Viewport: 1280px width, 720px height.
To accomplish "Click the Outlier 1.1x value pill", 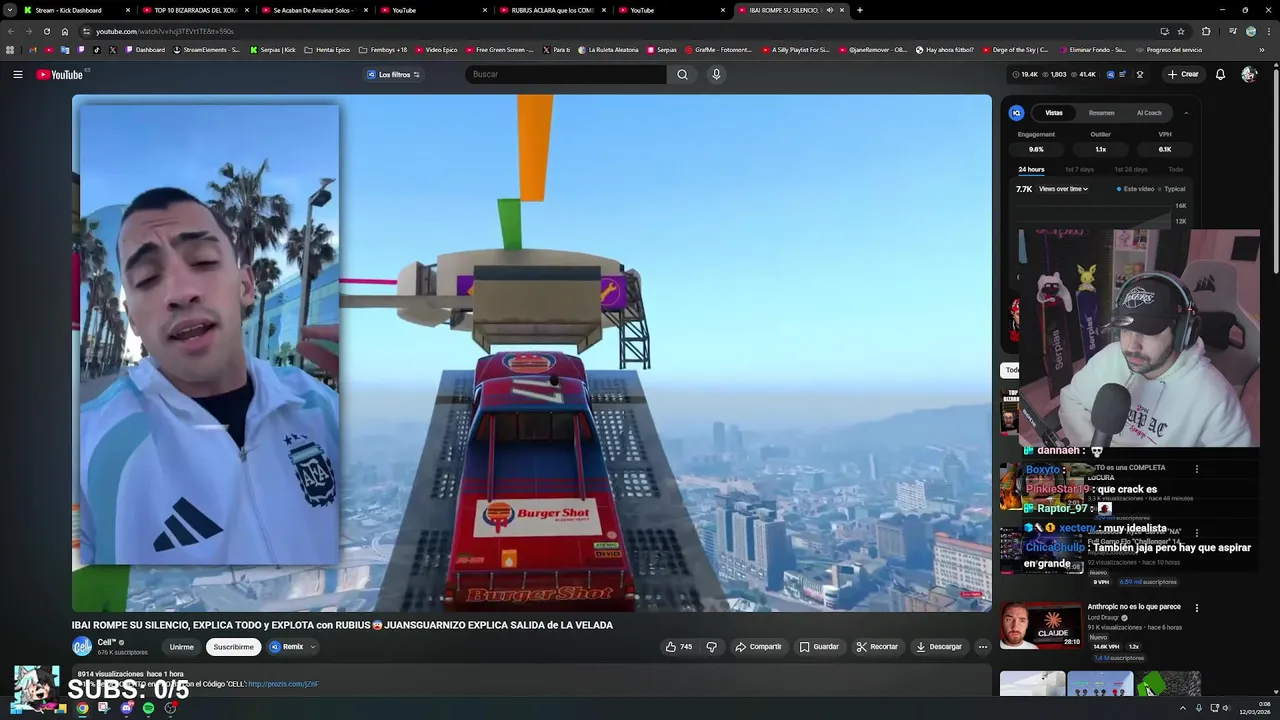I will point(1100,149).
